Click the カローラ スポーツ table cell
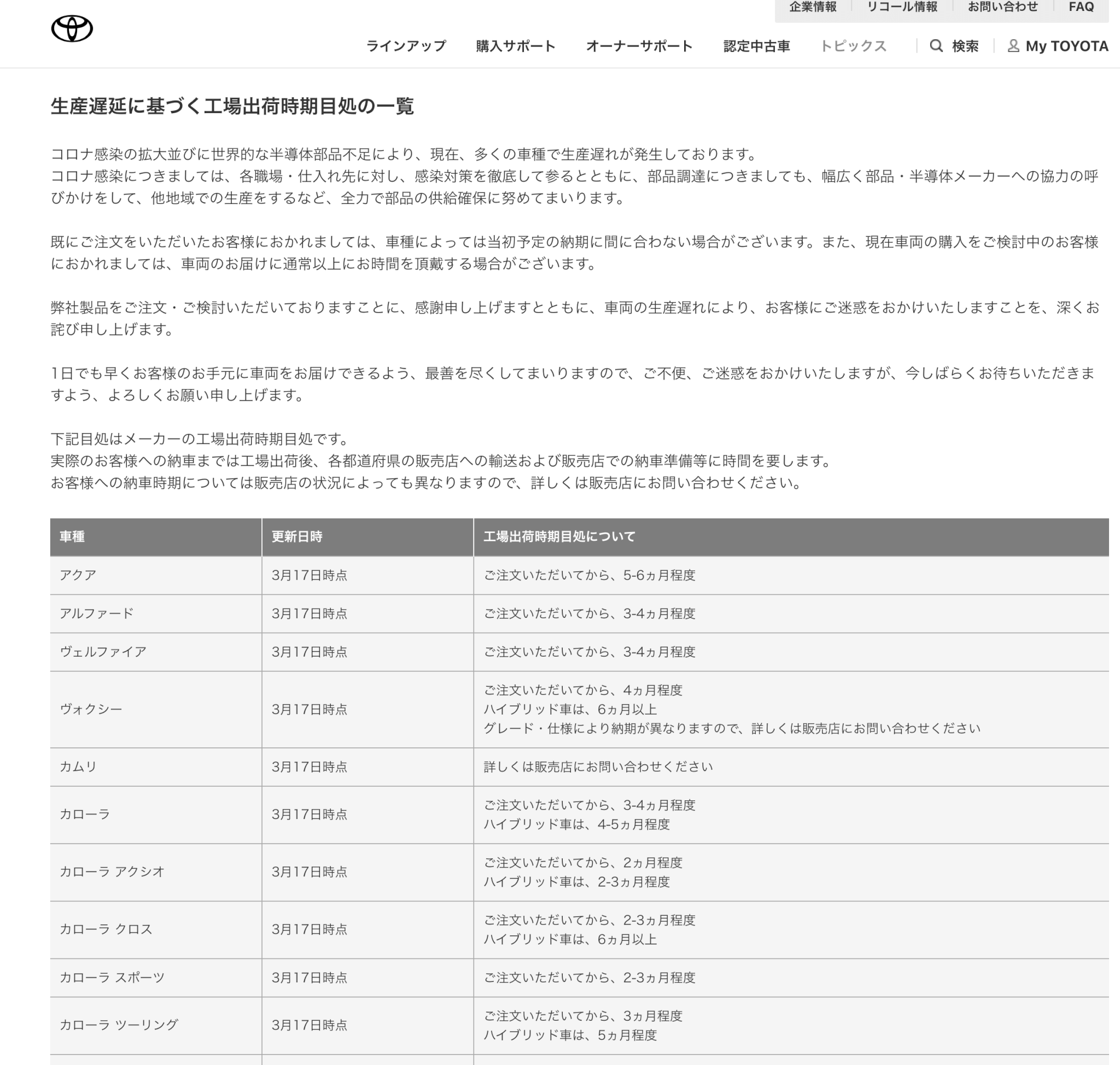1120x1065 pixels. [156, 978]
